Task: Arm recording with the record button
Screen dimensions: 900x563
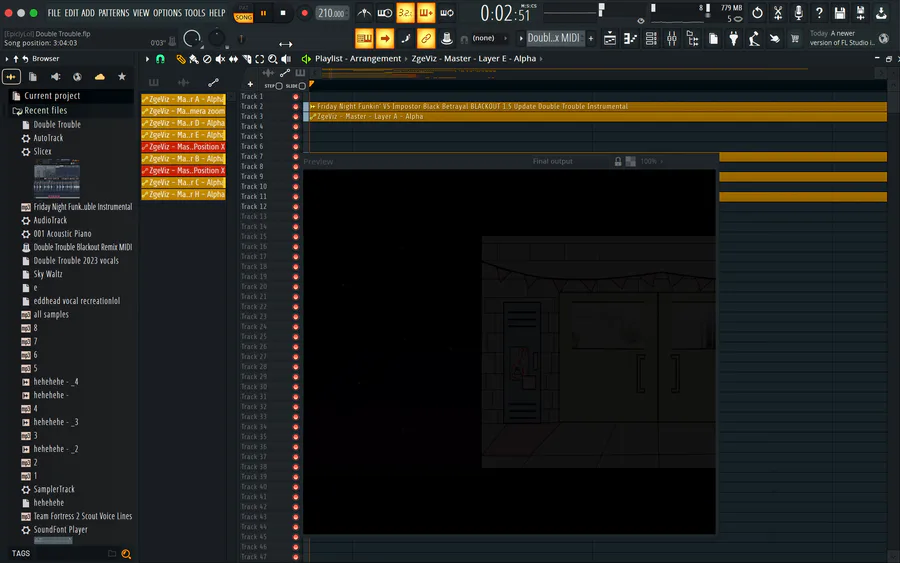Action: coord(304,13)
